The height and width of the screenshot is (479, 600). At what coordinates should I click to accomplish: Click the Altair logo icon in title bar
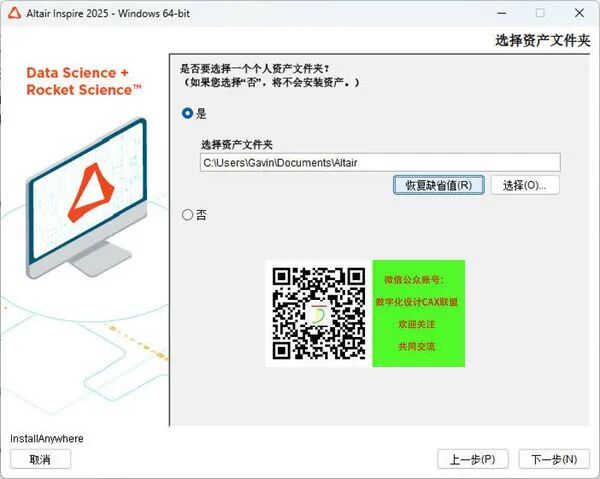[x=14, y=13]
